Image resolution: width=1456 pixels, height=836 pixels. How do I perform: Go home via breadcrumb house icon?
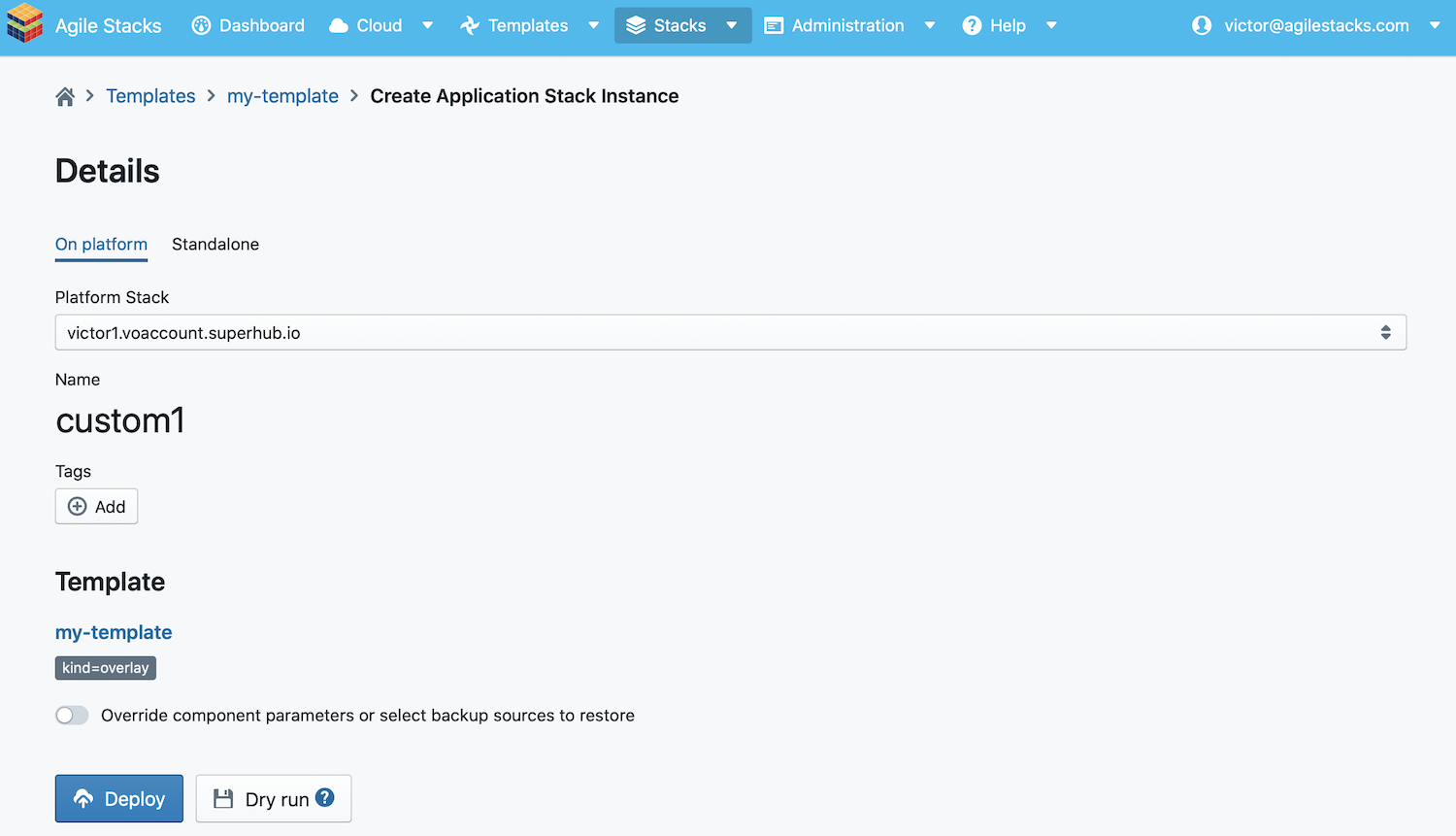tap(65, 96)
